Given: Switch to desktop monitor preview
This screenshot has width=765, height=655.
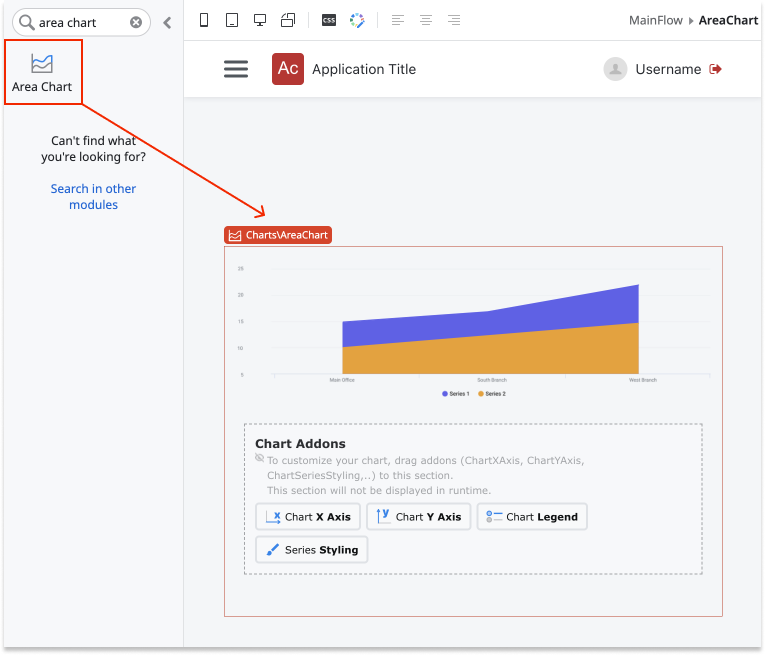Looking at the screenshot, I should (x=260, y=20).
